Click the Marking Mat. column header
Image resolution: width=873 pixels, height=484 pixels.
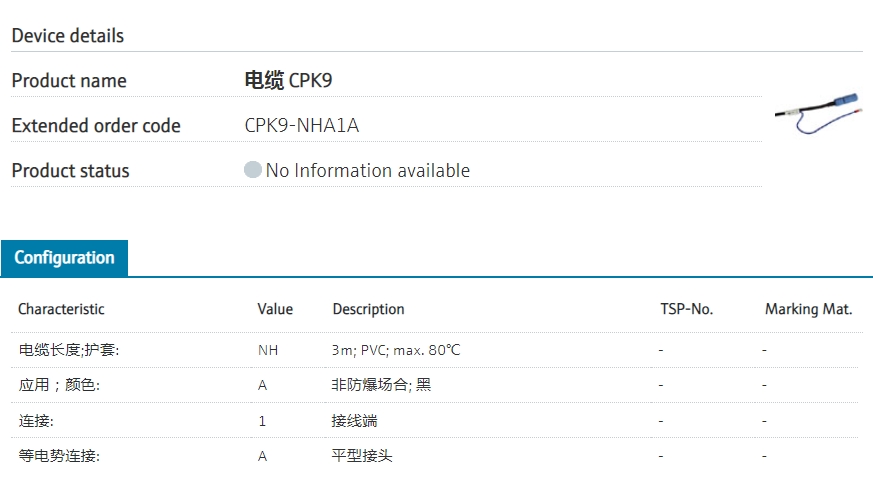click(808, 309)
